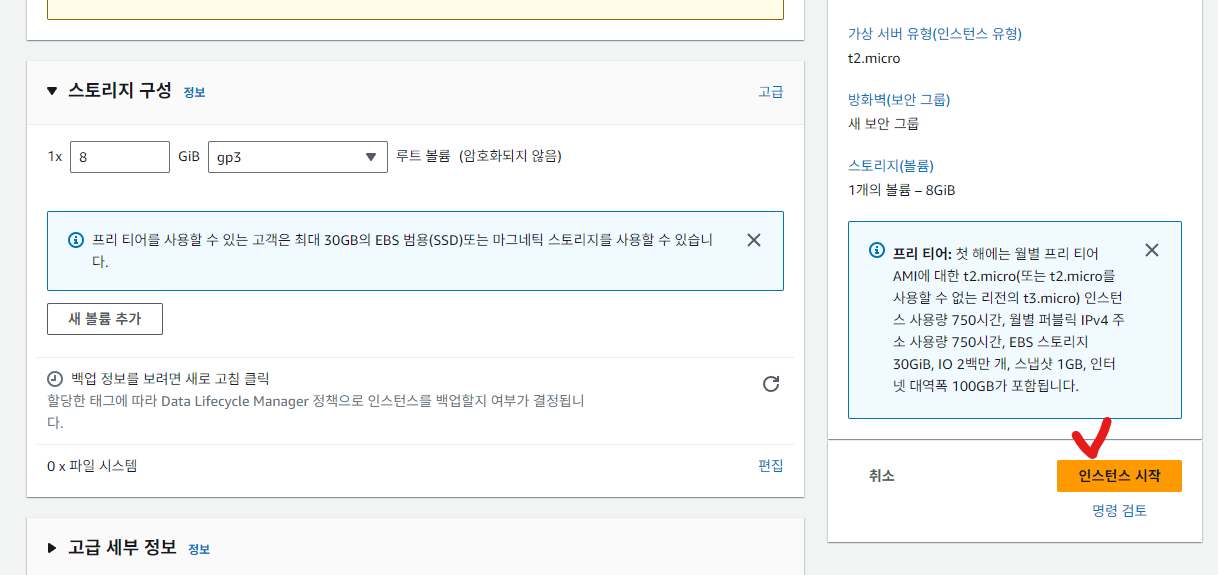
Task: Launch with the 인스턴스 시작 button
Action: 1119,476
